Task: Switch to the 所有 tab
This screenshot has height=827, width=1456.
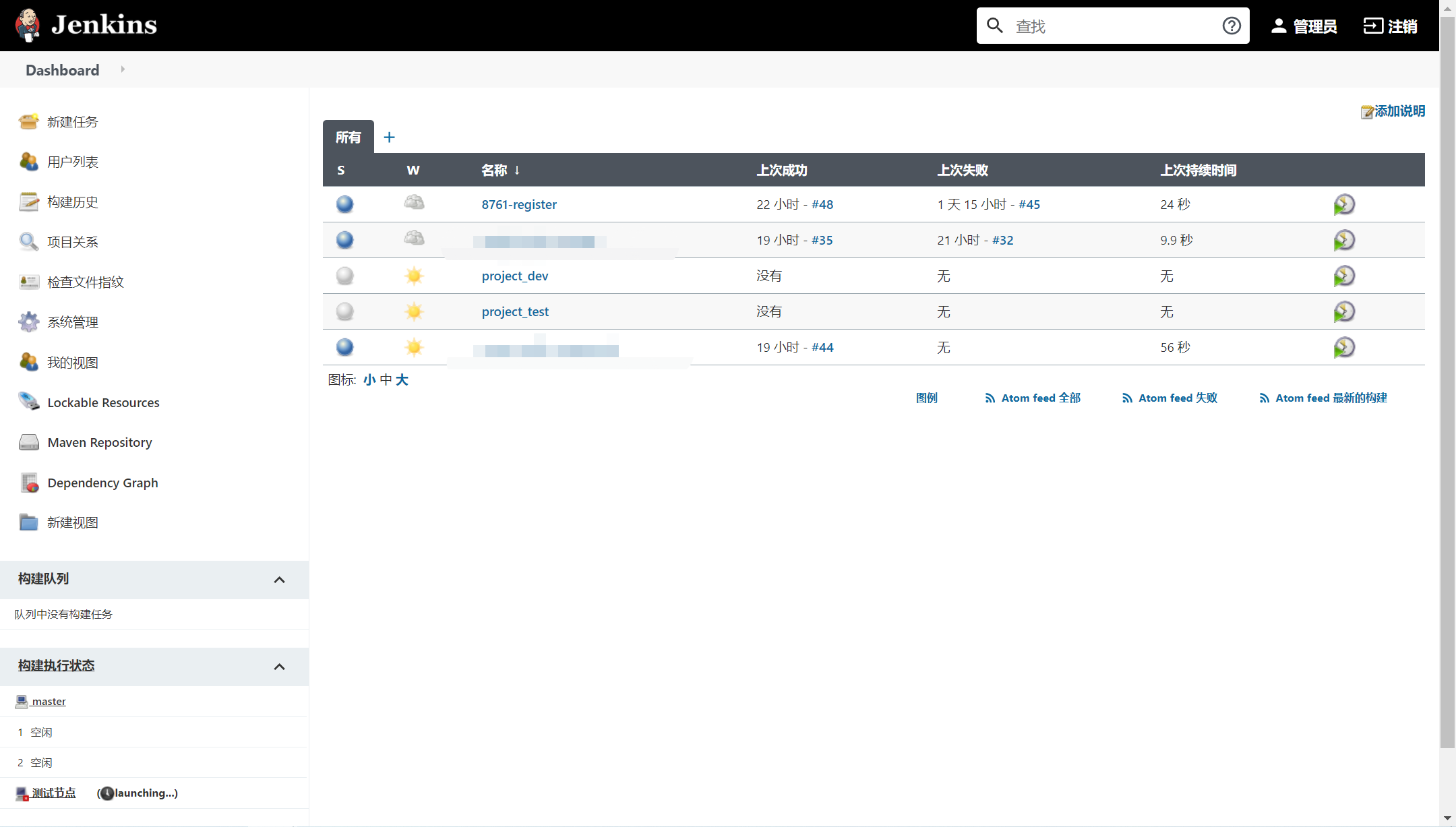Action: tap(348, 137)
